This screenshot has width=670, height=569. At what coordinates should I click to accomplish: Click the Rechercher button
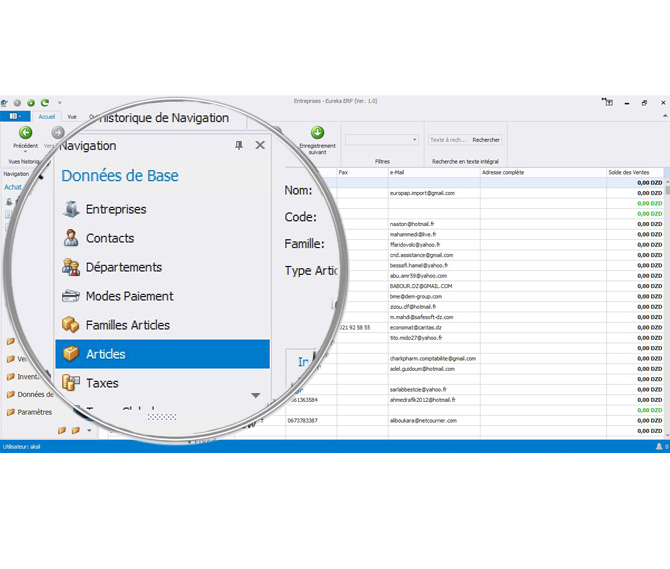486,140
